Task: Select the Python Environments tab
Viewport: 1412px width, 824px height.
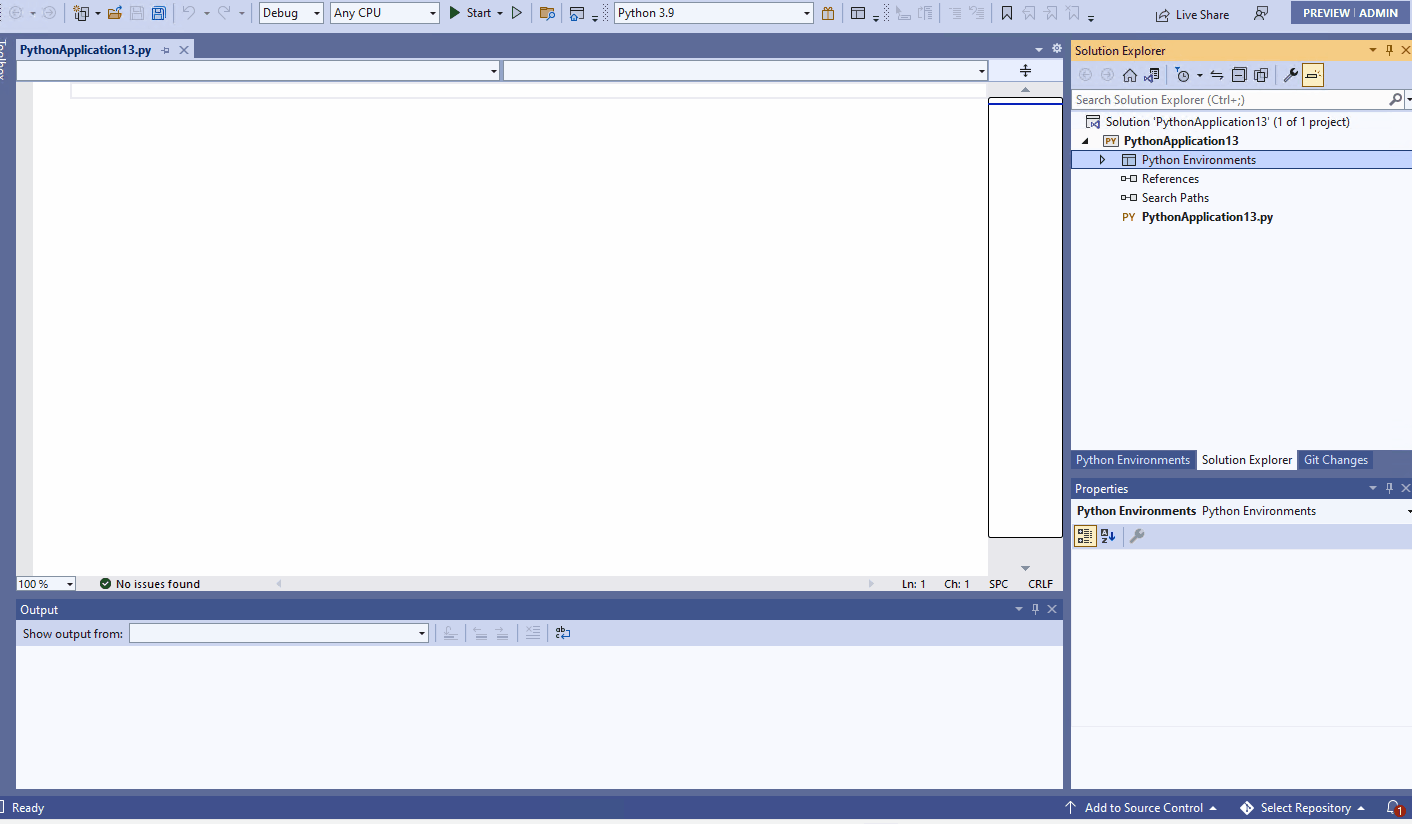Action: coord(1133,460)
